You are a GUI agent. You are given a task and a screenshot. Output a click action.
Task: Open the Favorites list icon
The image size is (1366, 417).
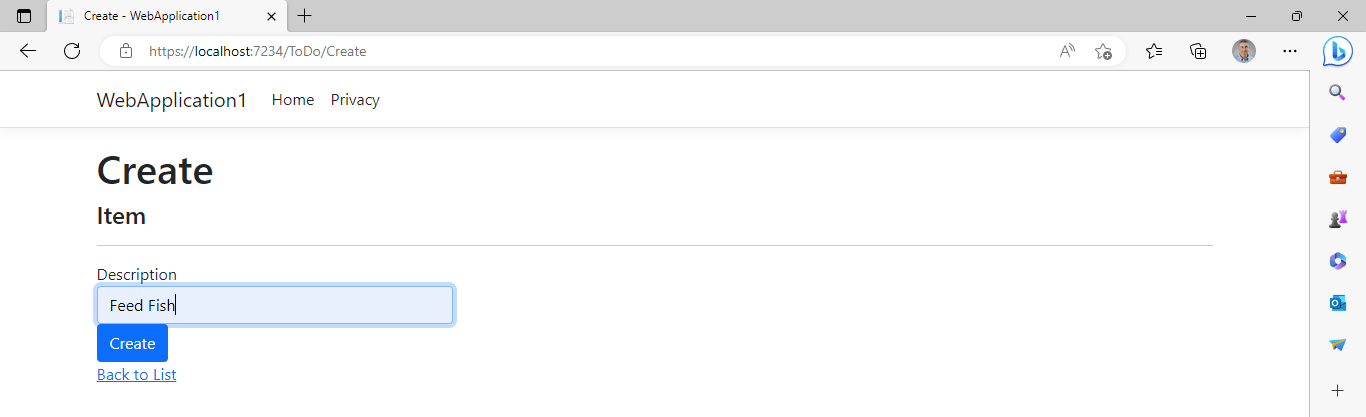[x=1154, y=51]
